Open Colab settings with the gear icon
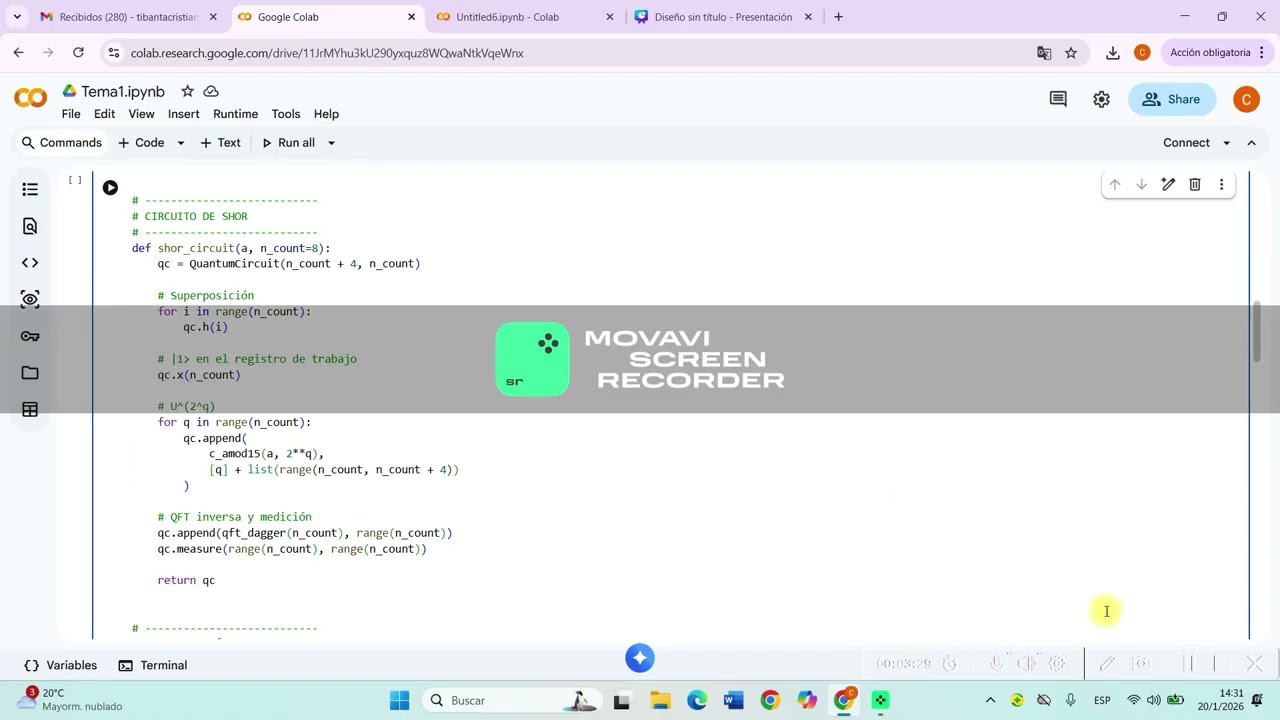The width and height of the screenshot is (1280, 720). tap(1101, 99)
